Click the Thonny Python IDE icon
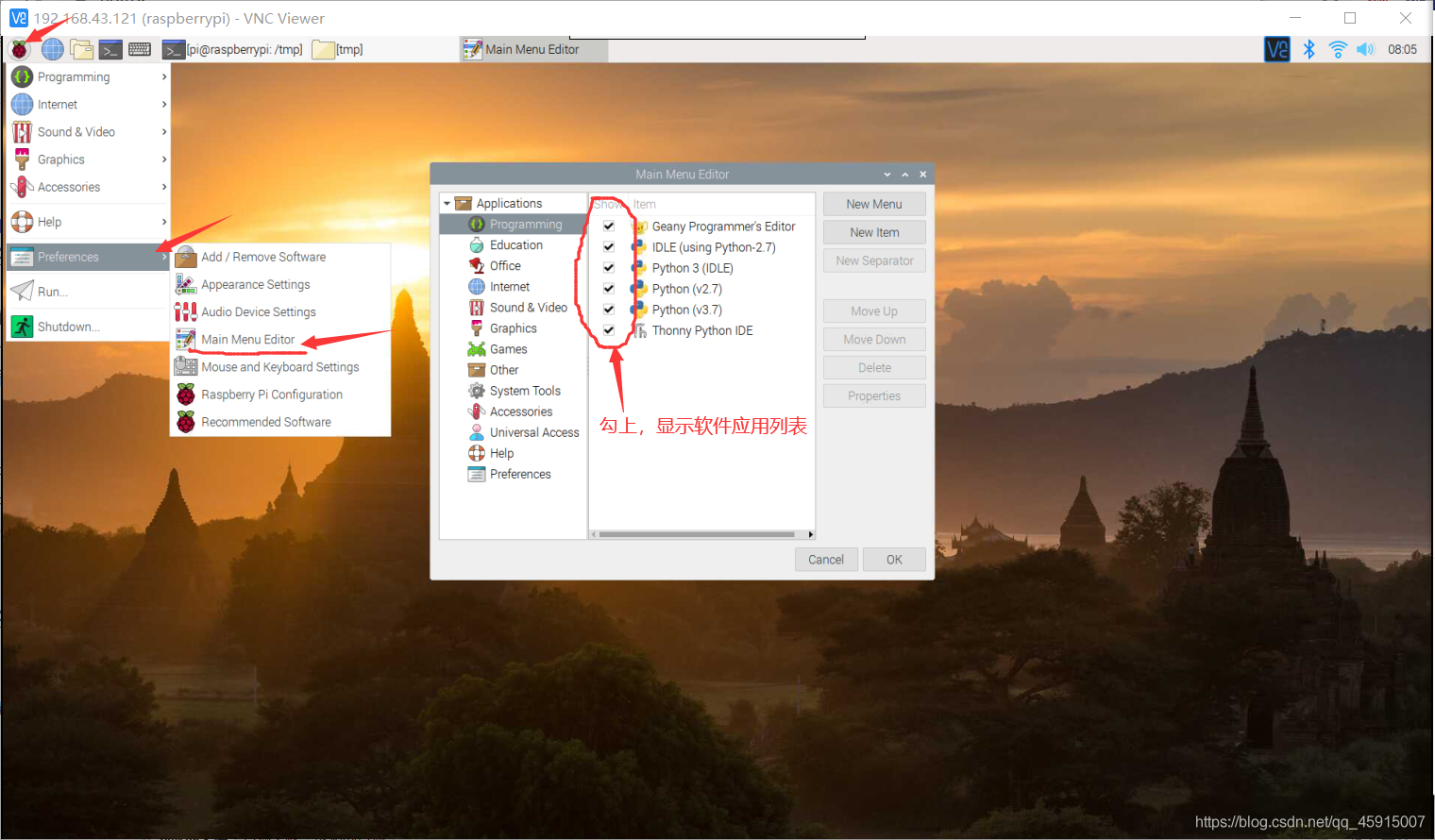The height and width of the screenshot is (840, 1435). click(639, 330)
